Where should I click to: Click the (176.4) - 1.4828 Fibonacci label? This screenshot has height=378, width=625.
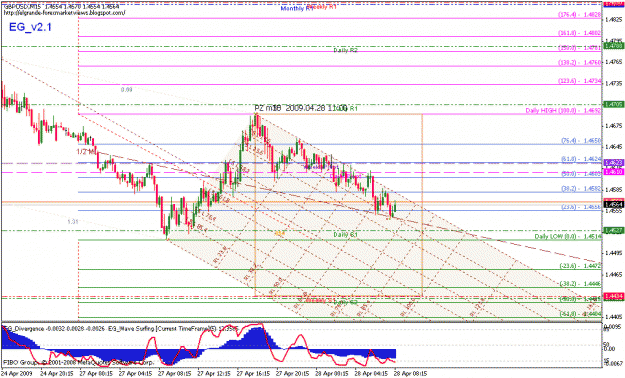pos(579,15)
